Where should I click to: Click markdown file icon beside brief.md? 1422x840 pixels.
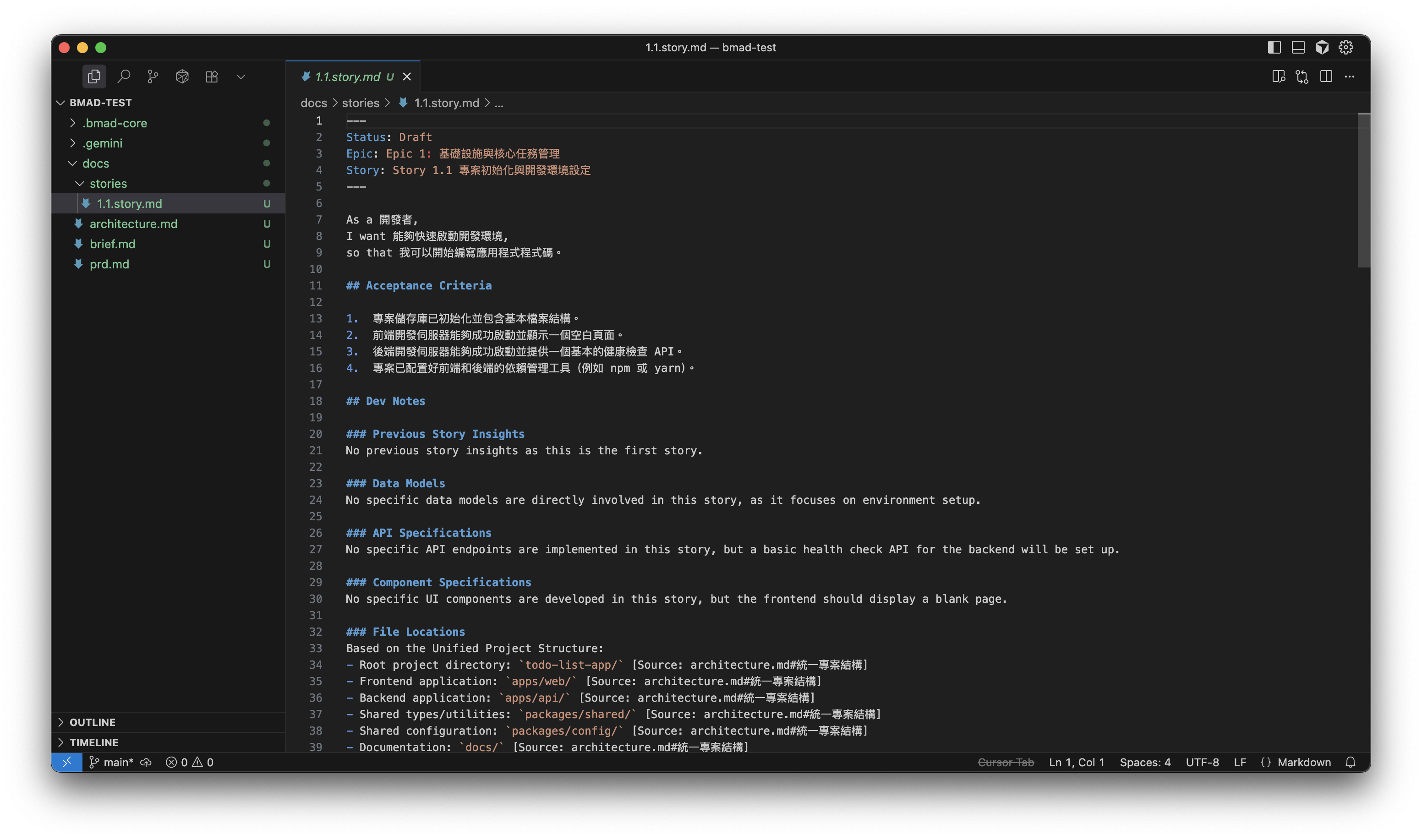(x=79, y=243)
